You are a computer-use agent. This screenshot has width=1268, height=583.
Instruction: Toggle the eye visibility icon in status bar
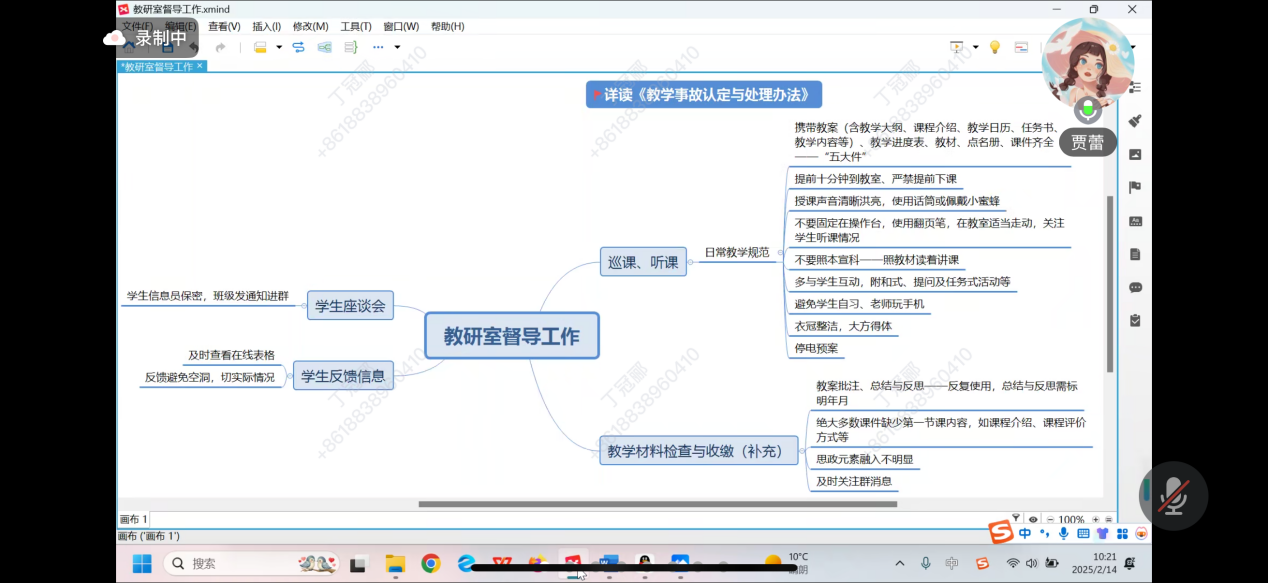[1033, 519]
